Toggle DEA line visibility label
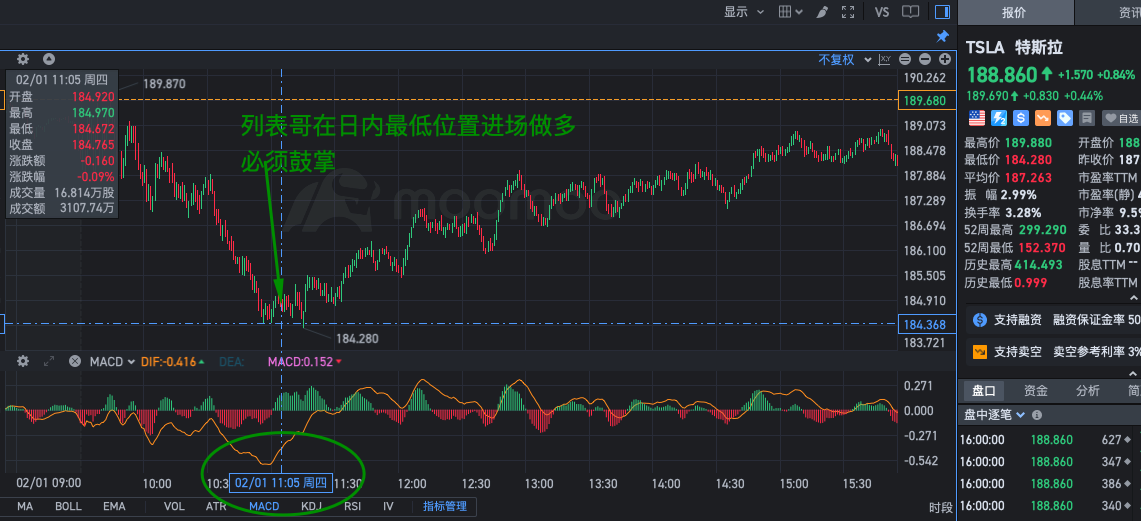Viewport: 1141px width, 521px height. click(231, 361)
